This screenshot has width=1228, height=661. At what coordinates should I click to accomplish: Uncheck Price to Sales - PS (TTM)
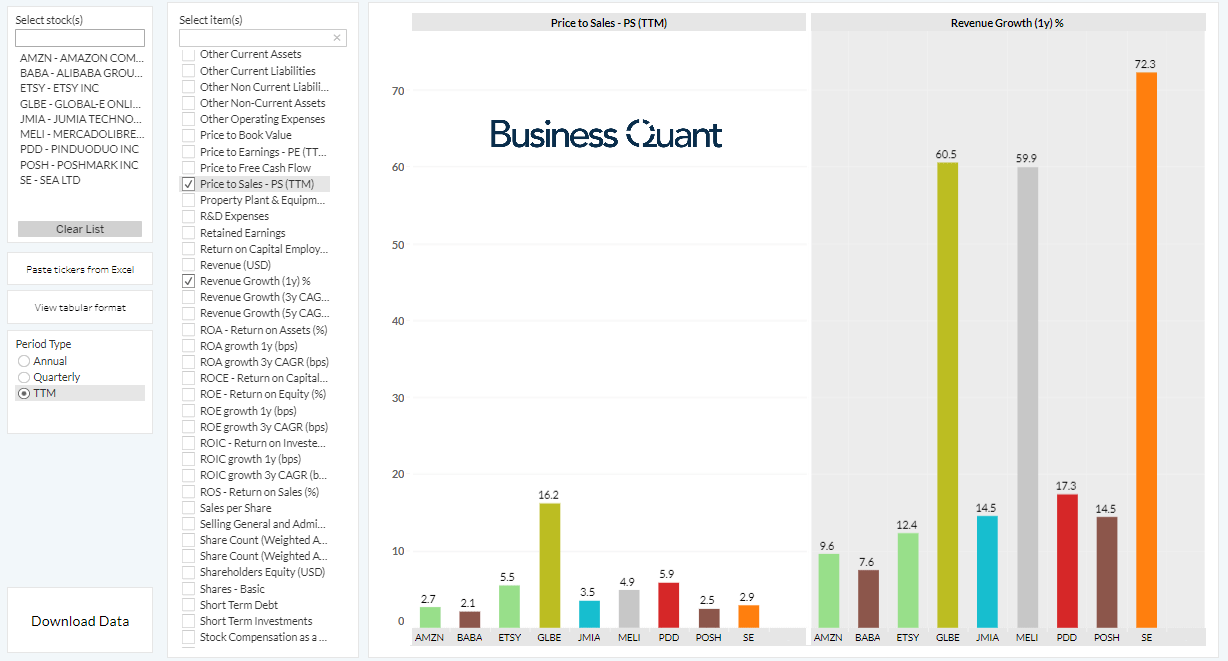pyautogui.click(x=189, y=184)
